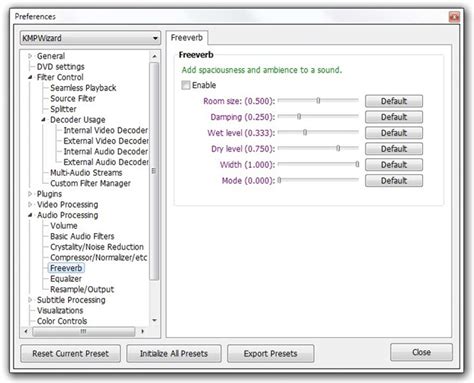
Task: Click the Dry level slider handle
Action: coord(338,148)
